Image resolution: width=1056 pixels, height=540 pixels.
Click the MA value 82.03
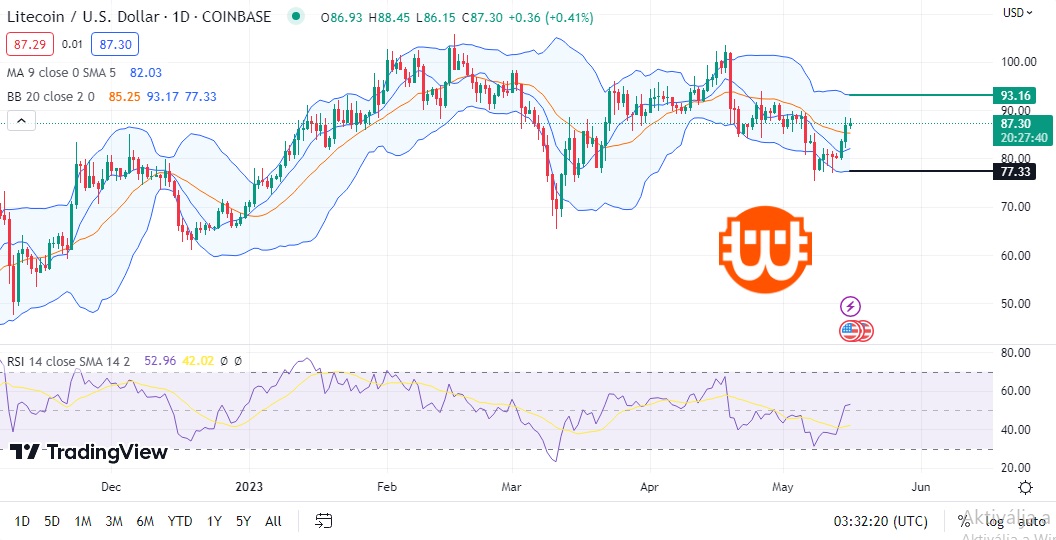pyautogui.click(x=147, y=73)
